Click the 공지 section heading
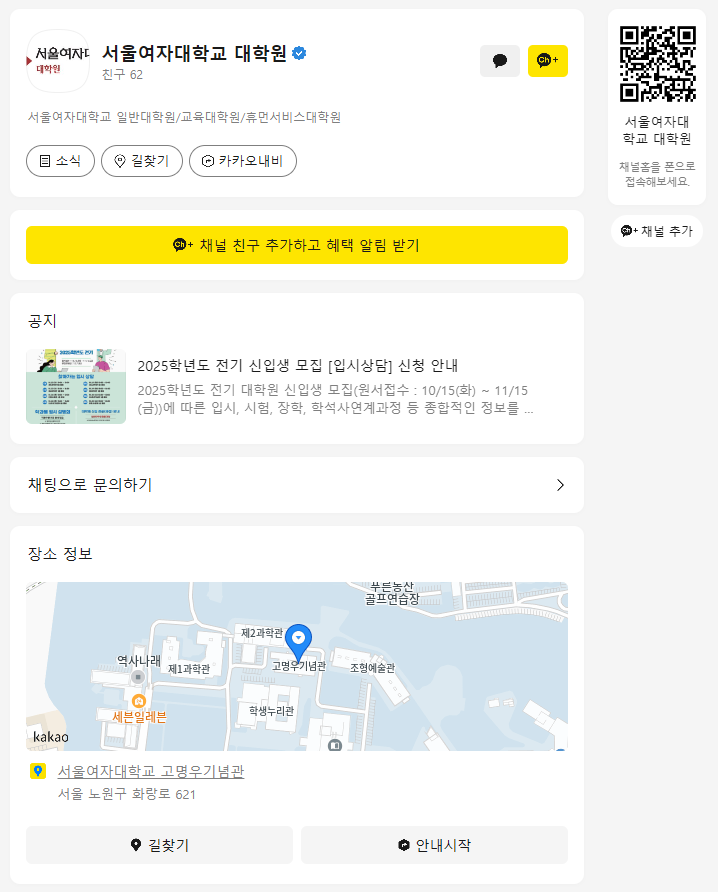Screen dimensions: 718x892 tap(42, 321)
